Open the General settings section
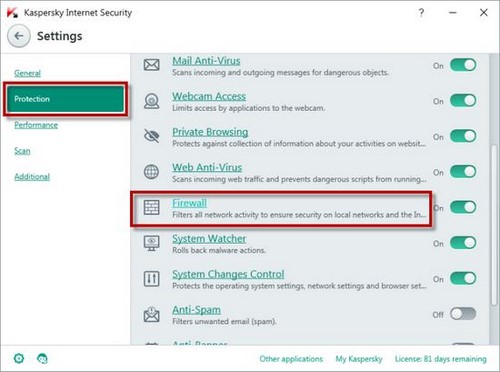 27,73
